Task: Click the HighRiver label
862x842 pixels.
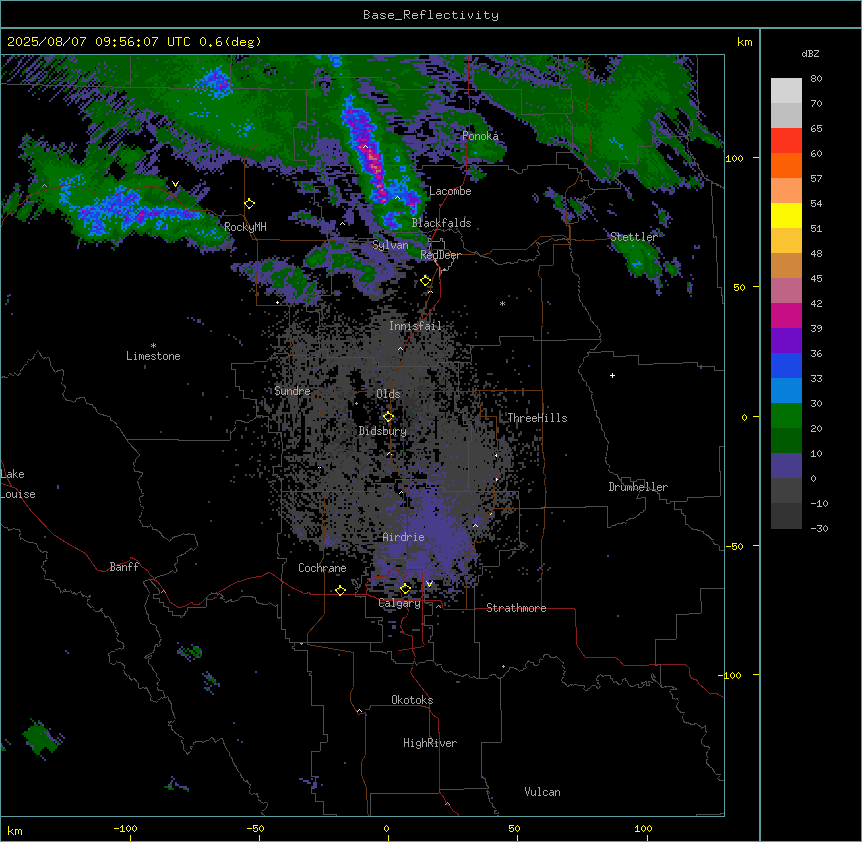Action: click(x=430, y=743)
